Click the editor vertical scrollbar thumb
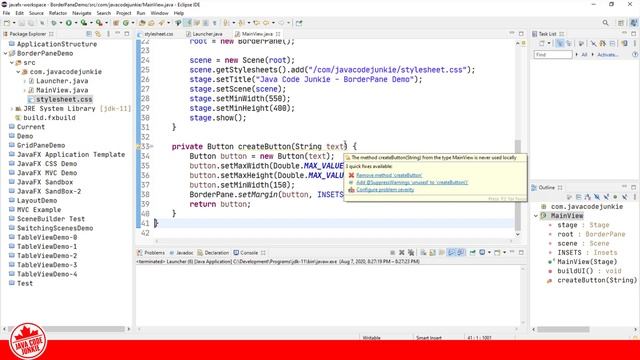Image resolution: width=640 pixels, height=360 pixels. click(x=518, y=186)
